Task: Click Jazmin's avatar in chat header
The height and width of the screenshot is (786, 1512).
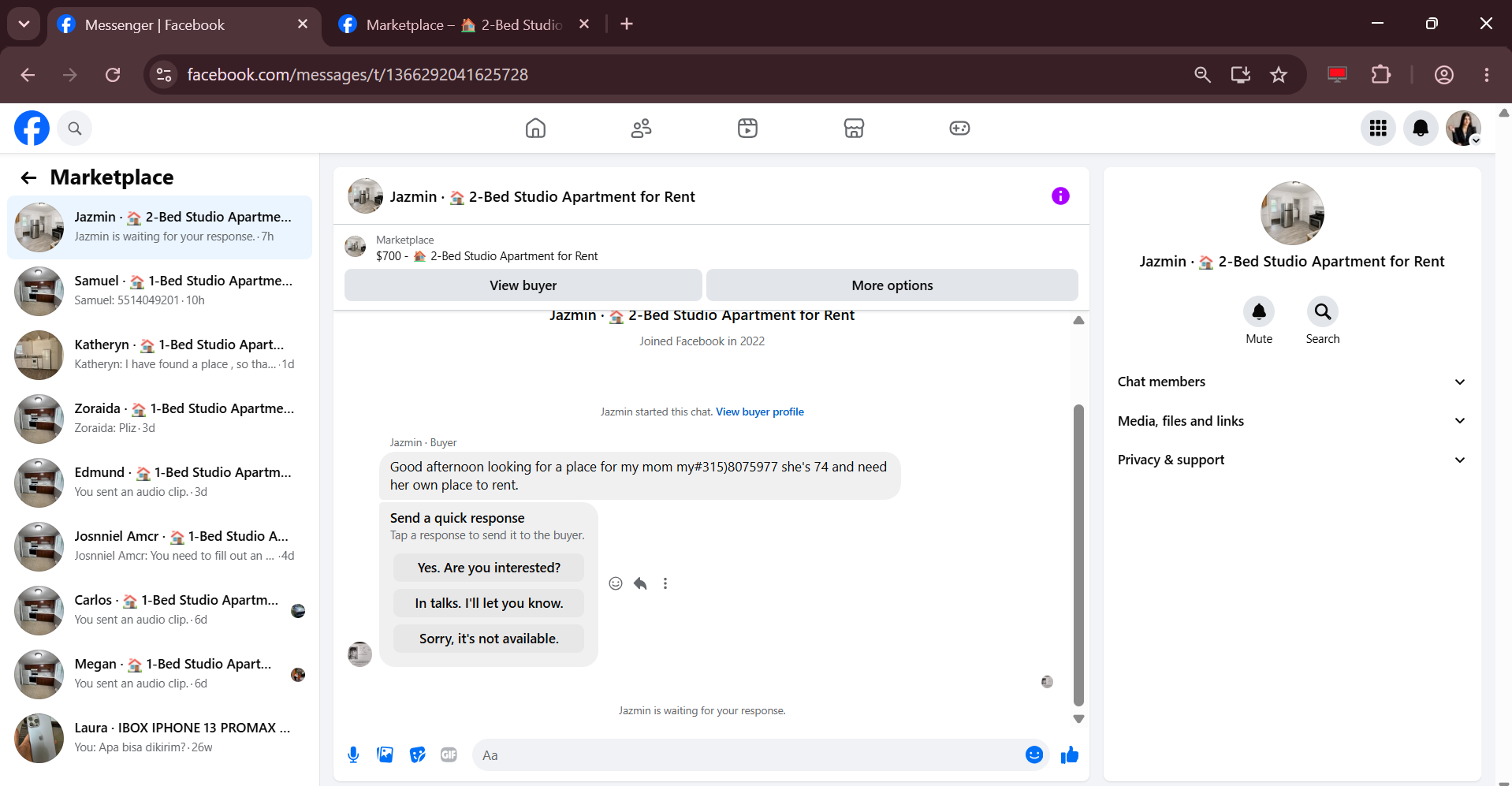Action: click(366, 196)
